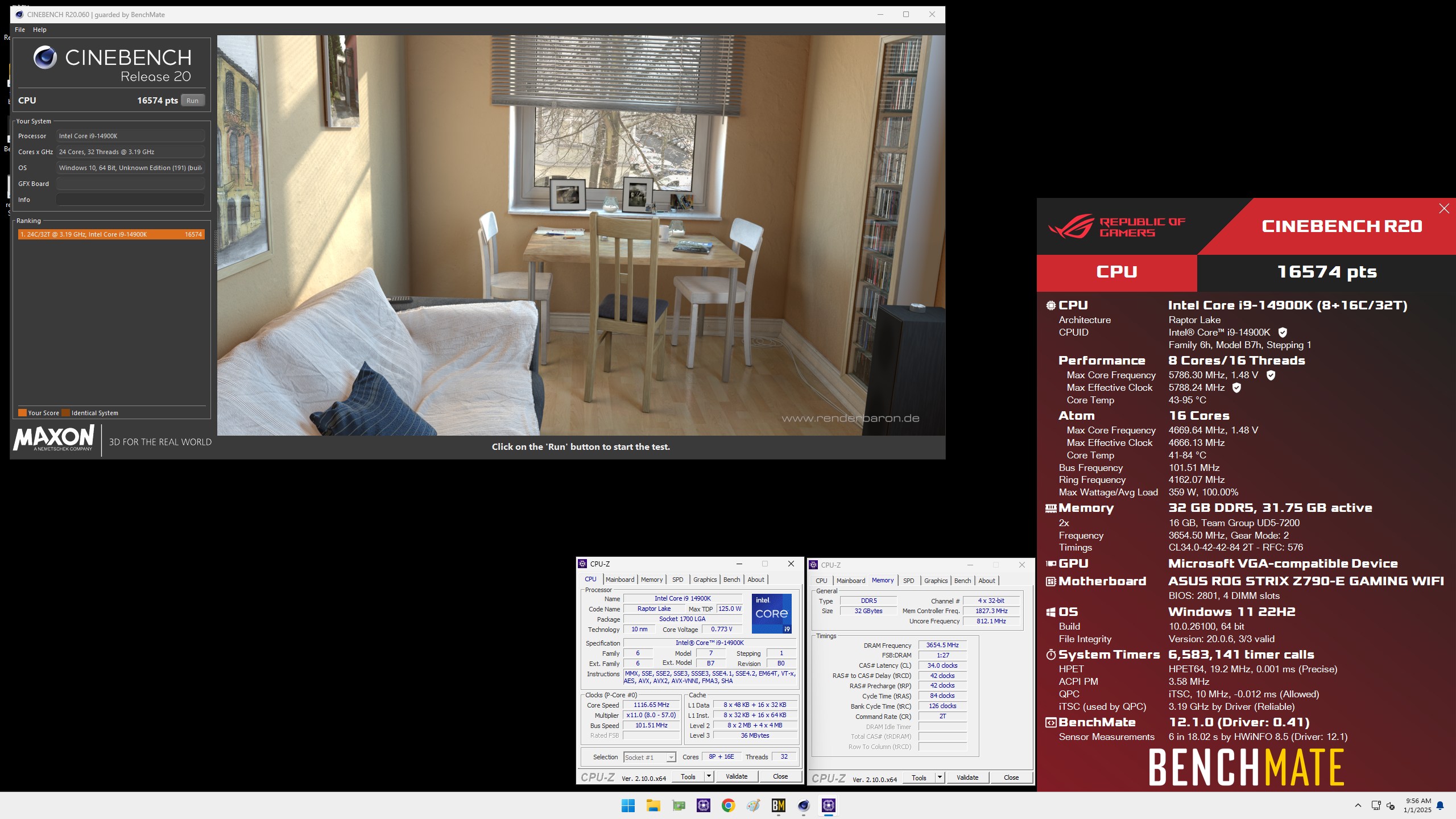The height and width of the screenshot is (819, 1456).
Task: Run the Cinebench CPU test
Action: click(193, 101)
